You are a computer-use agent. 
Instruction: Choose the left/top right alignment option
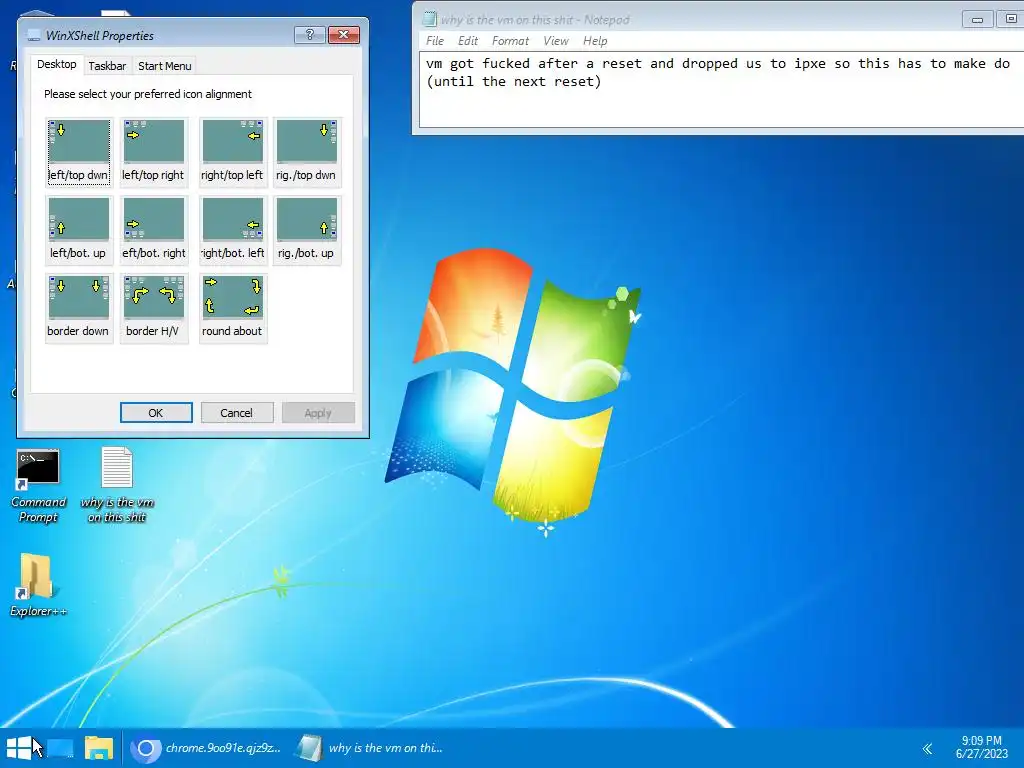[153, 152]
